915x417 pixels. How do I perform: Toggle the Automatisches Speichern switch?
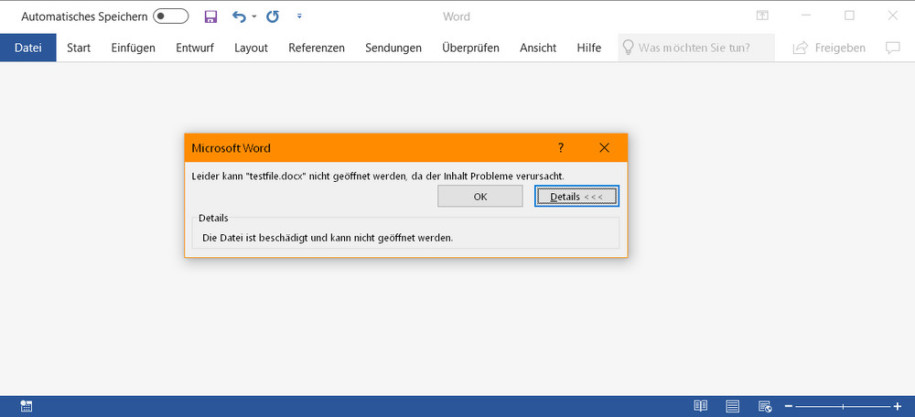click(x=171, y=16)
